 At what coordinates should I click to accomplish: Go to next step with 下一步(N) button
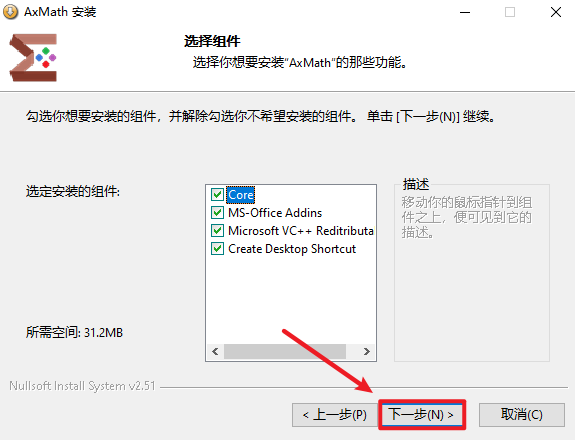tap(422, 415)
